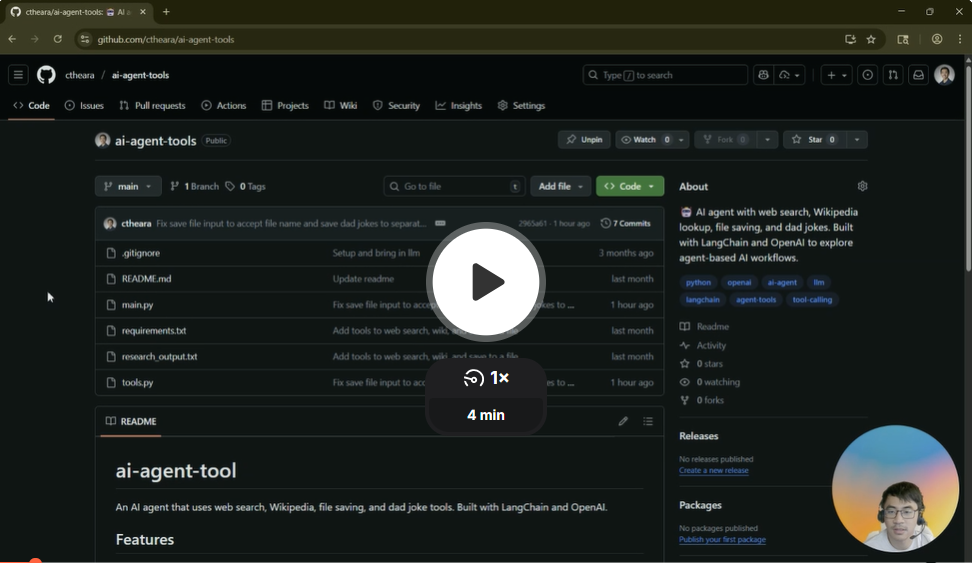Change playback speed from 1×

pos(487,378)
